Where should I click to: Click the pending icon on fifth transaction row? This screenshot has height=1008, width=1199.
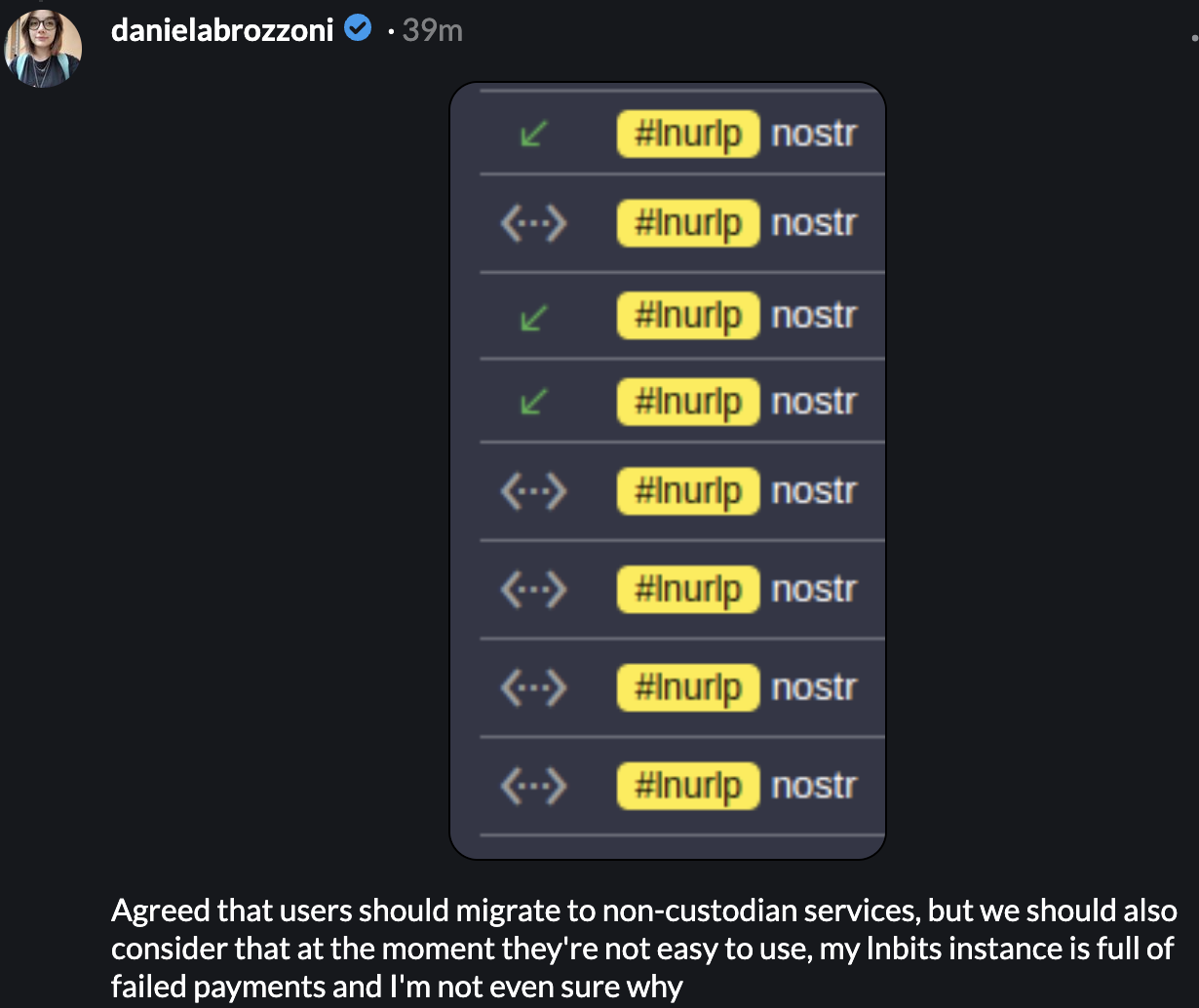[534, 491]
